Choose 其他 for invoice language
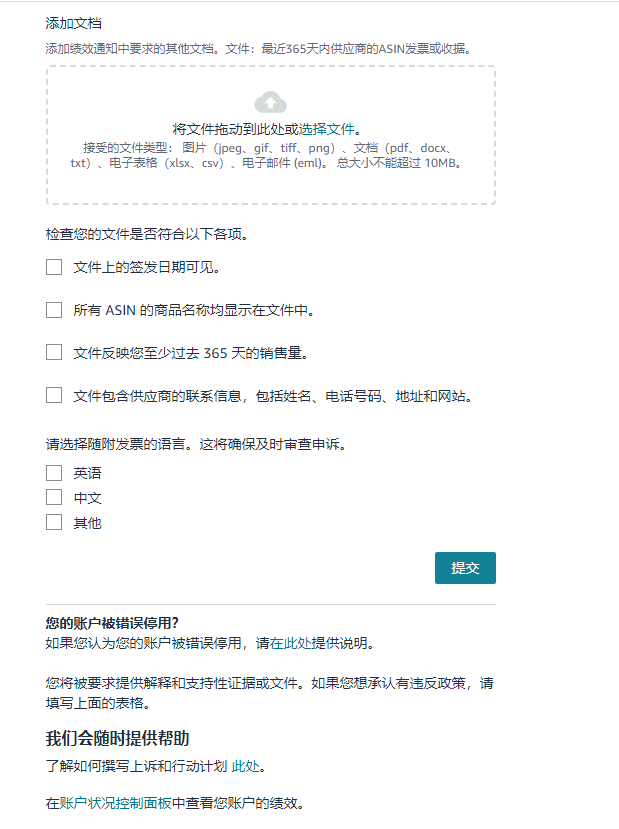The image size is (619, 829). [x=54, y=522]
